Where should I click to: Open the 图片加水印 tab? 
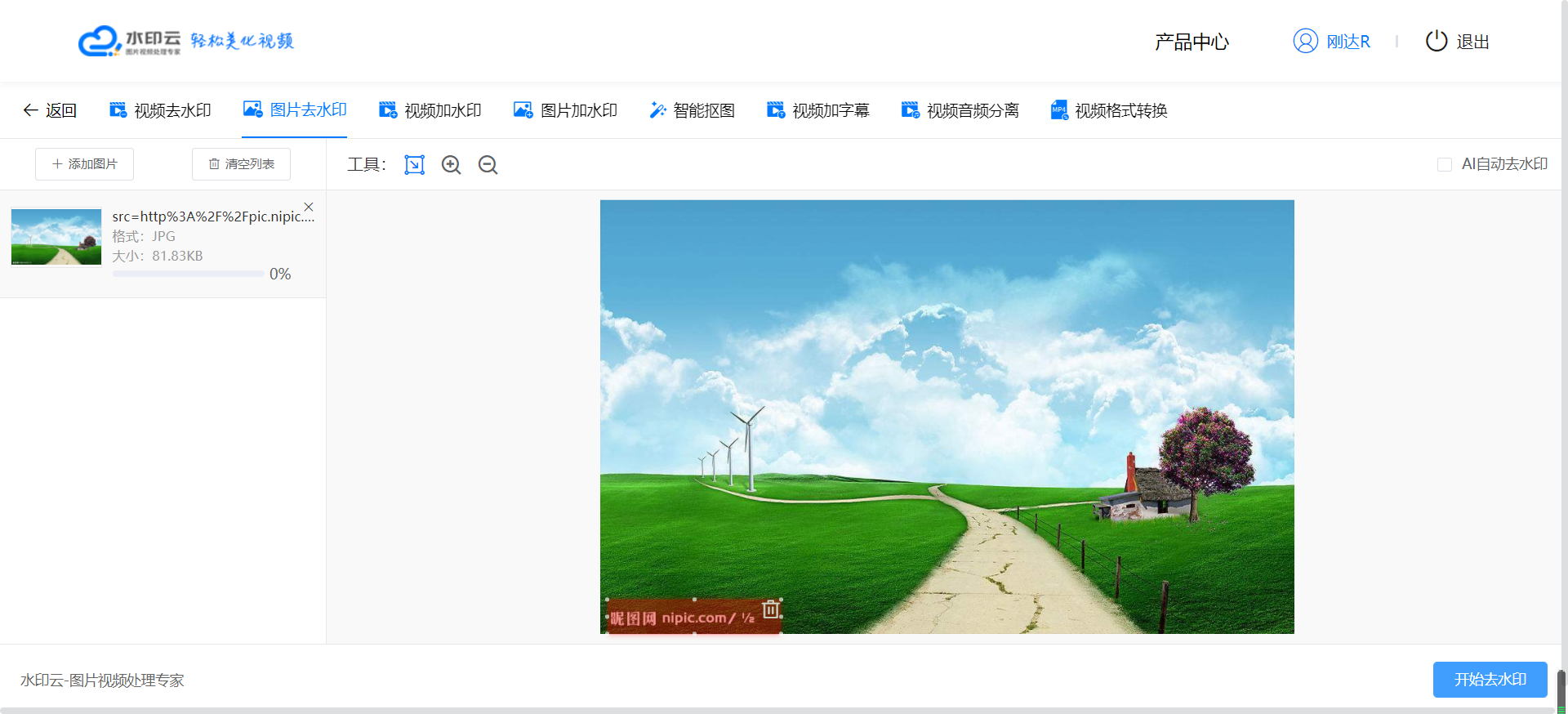pos(565,110)
